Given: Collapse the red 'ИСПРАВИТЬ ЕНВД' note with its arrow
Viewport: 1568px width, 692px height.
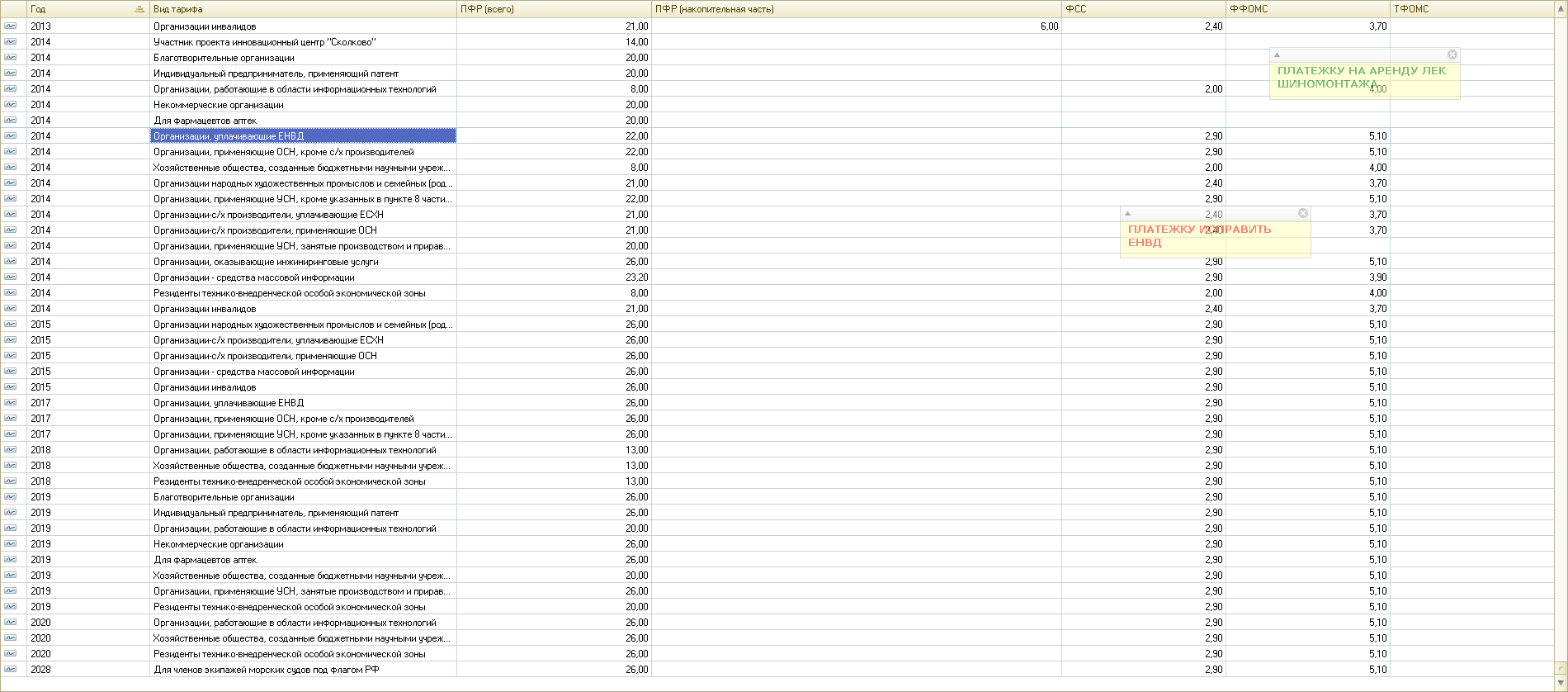Looking at the screenshot, I should [1127, 214].
